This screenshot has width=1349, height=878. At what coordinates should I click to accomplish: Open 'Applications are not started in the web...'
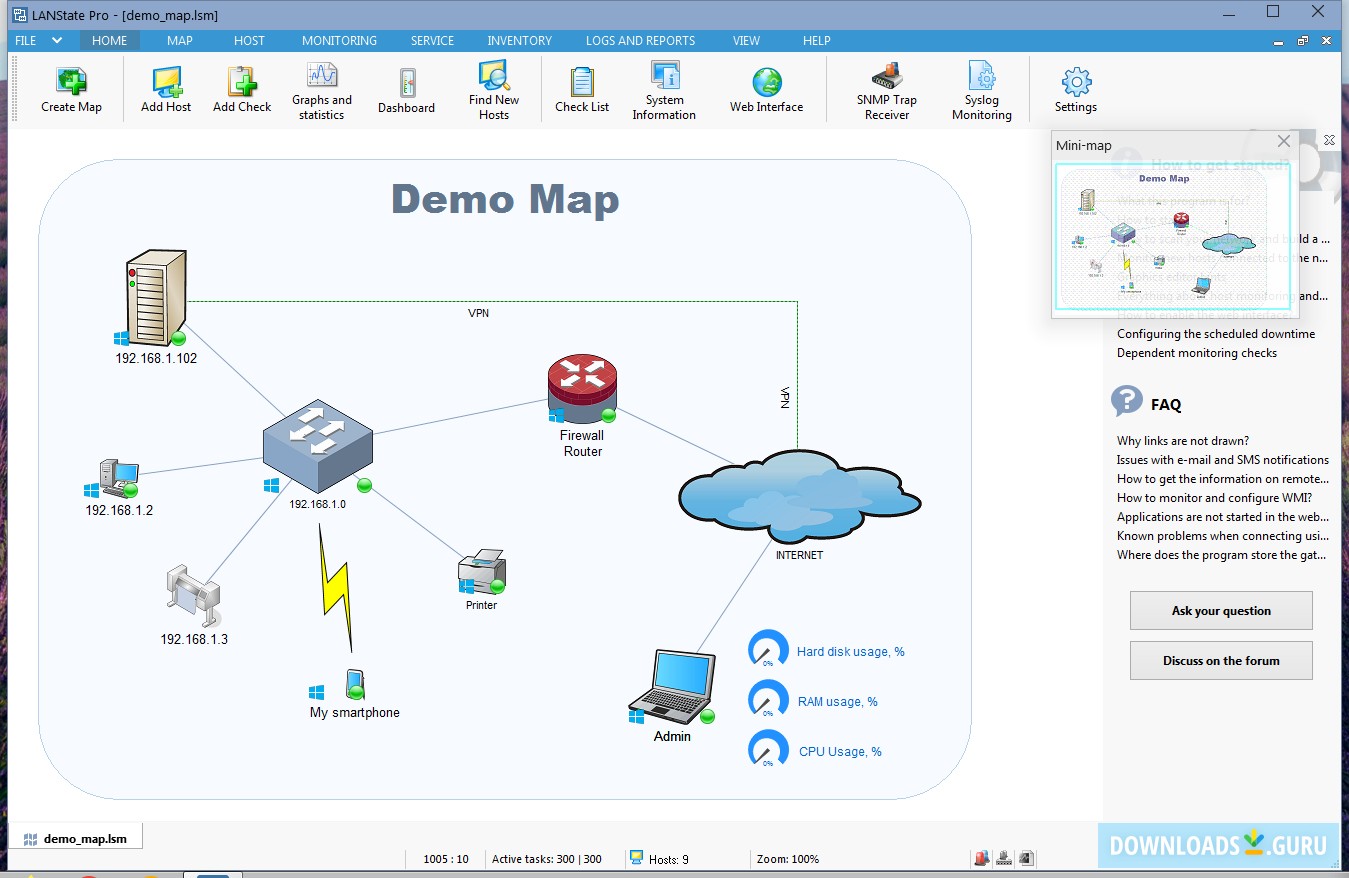[1223, 517]
